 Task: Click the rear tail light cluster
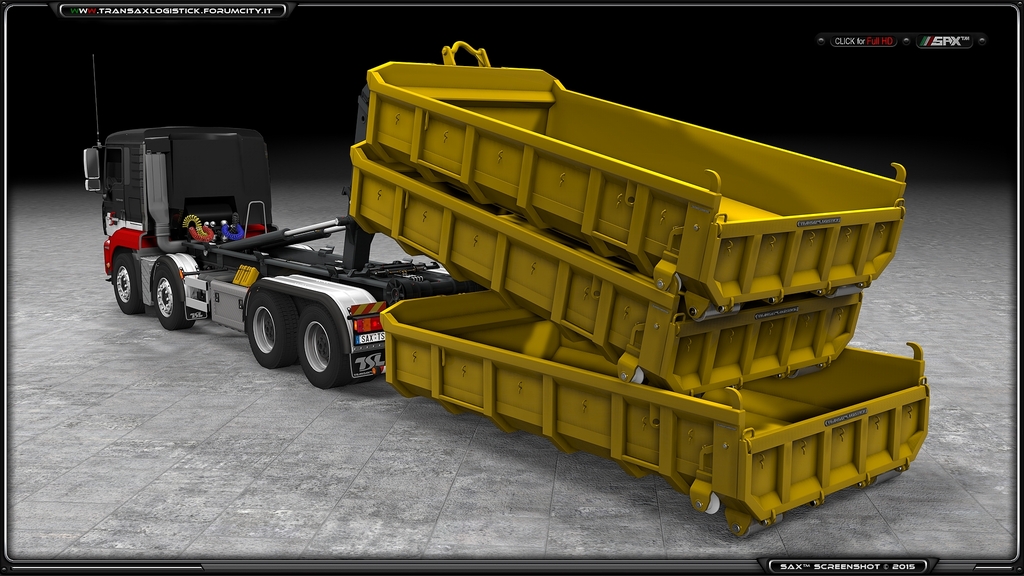coord(365,325)
